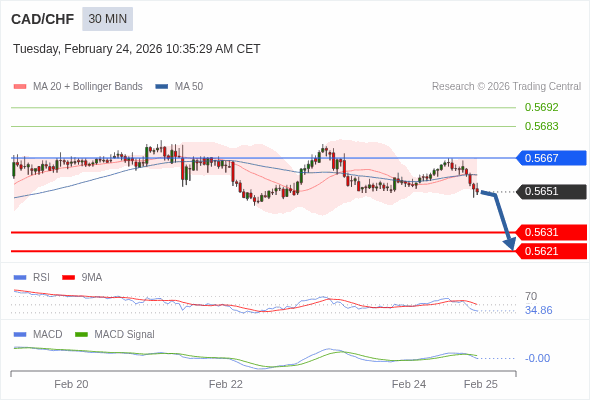Click the red support tag 0.5631
The height and width of the screenshot is (400, 590).
(551, 232)
